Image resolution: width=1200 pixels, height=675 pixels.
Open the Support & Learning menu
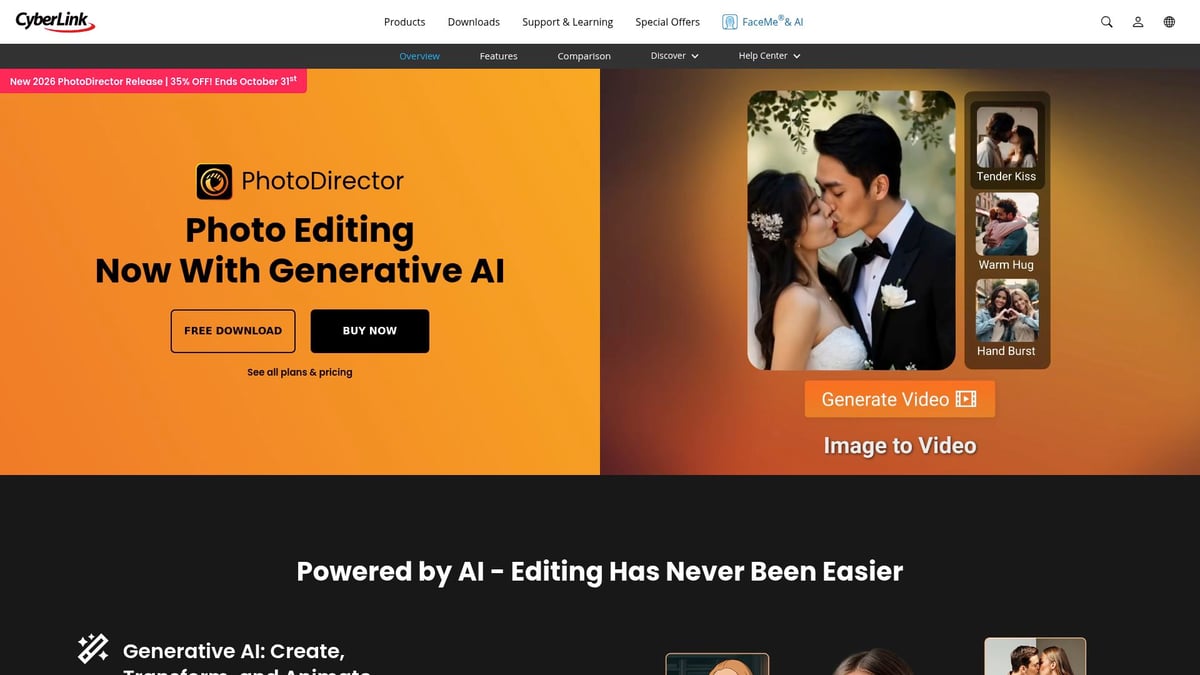[x=567, y=21]
